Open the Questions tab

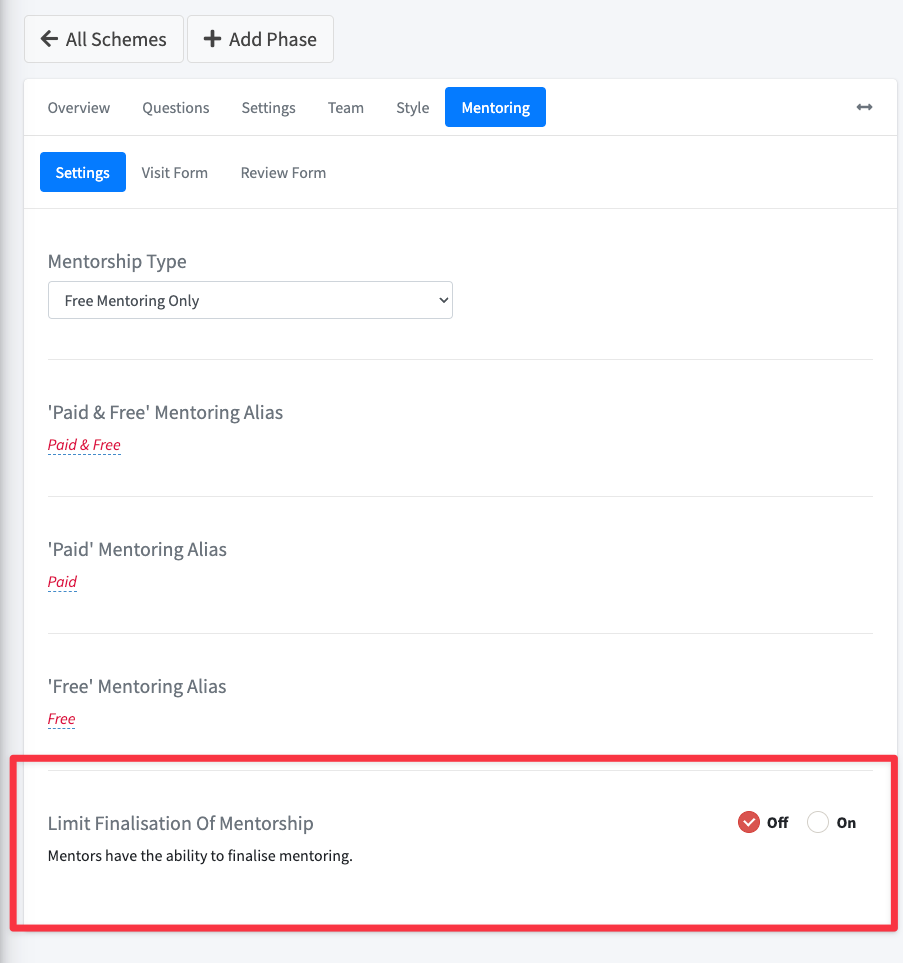coord(176,107)
